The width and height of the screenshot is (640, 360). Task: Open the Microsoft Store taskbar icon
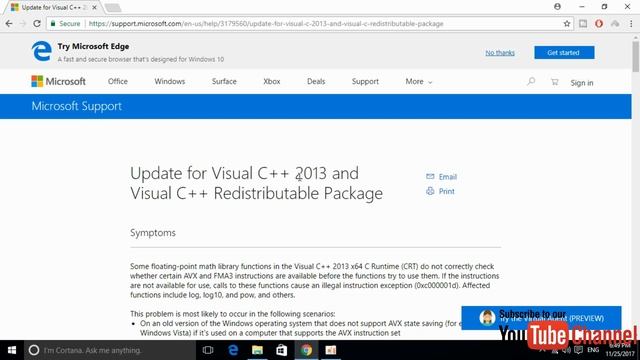282,350
